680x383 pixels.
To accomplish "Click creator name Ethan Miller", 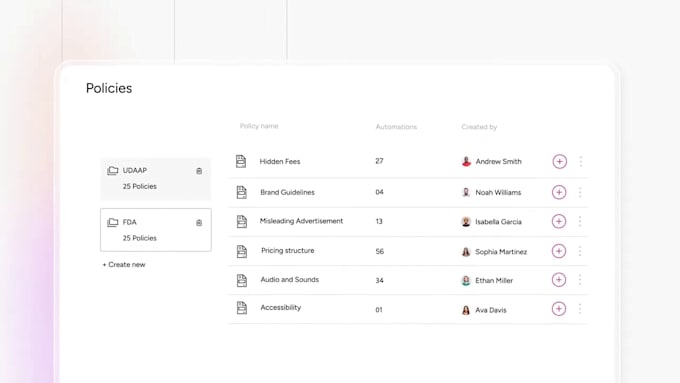I will 494,281.
